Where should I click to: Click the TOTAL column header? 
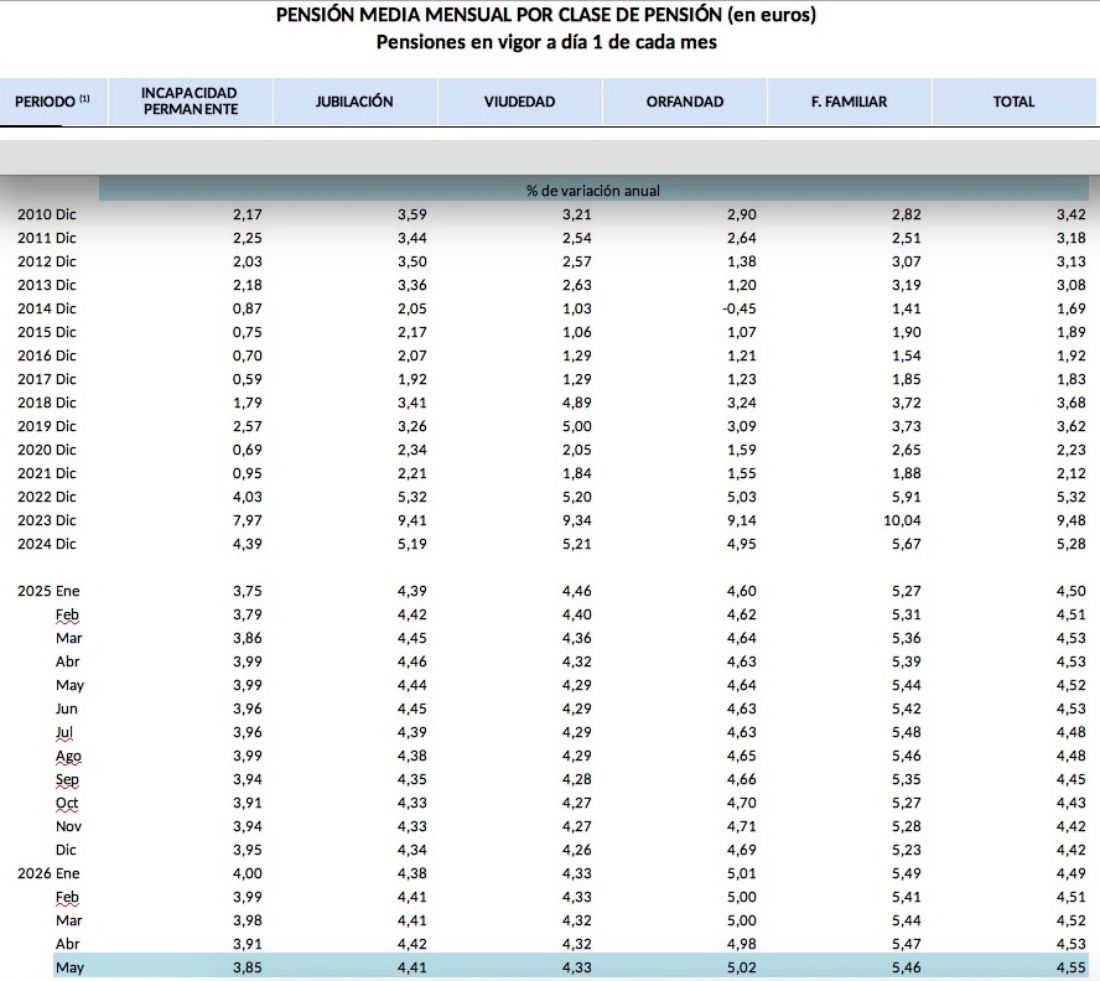point(1014,102)
